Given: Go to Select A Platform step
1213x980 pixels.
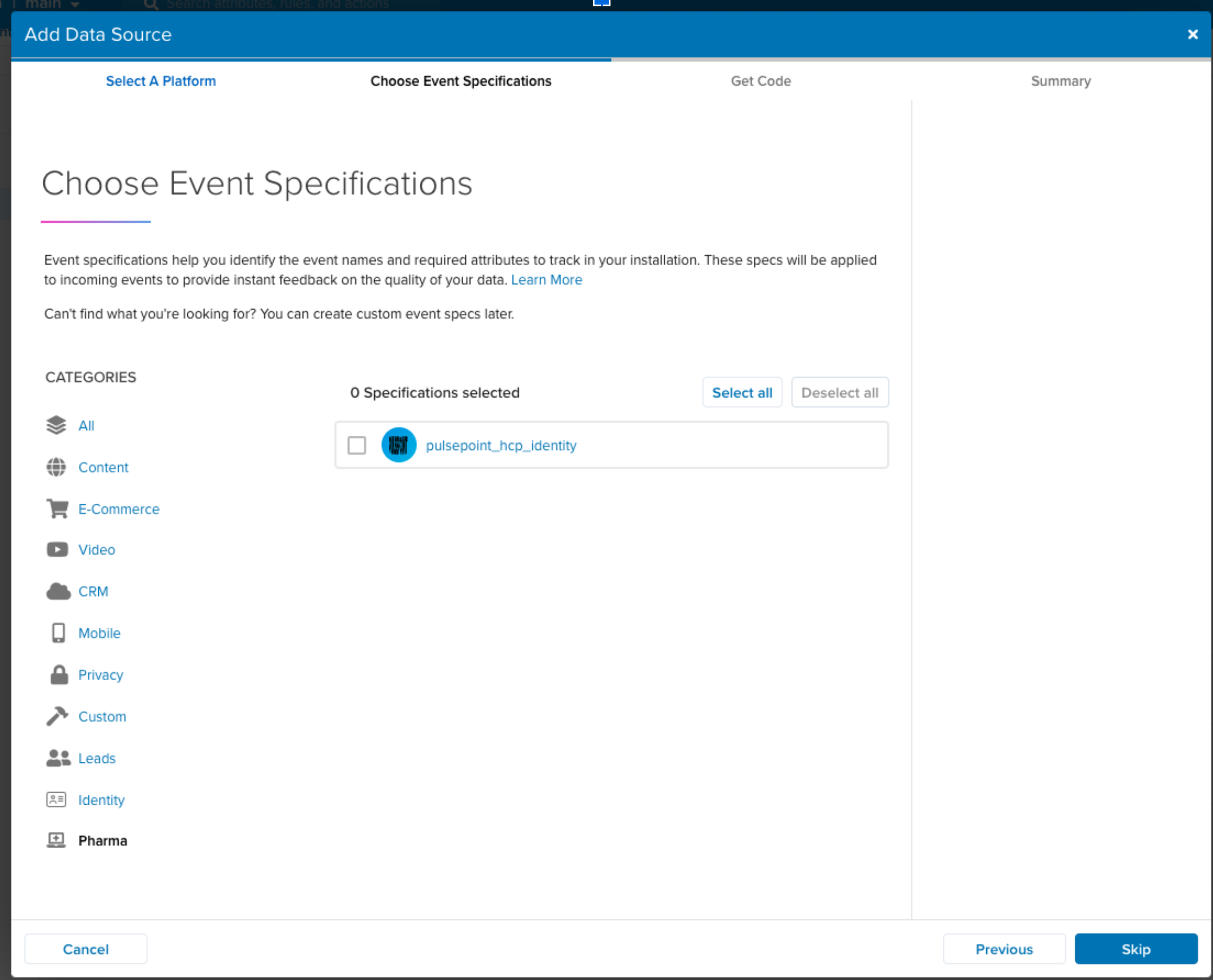Looking at the screenshot, I should point(160,81).
